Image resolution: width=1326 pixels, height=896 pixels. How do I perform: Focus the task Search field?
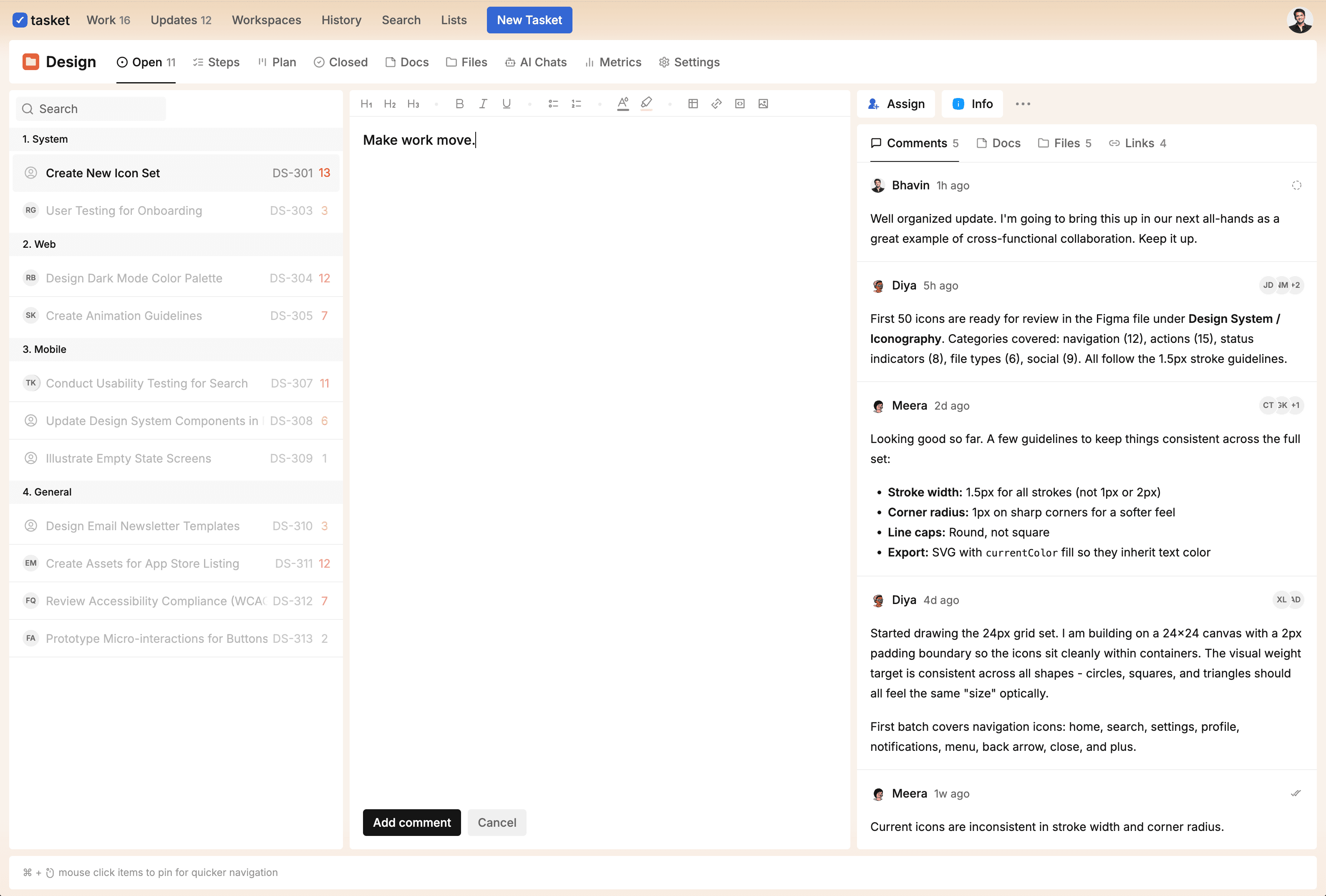[x=91, y=109]
